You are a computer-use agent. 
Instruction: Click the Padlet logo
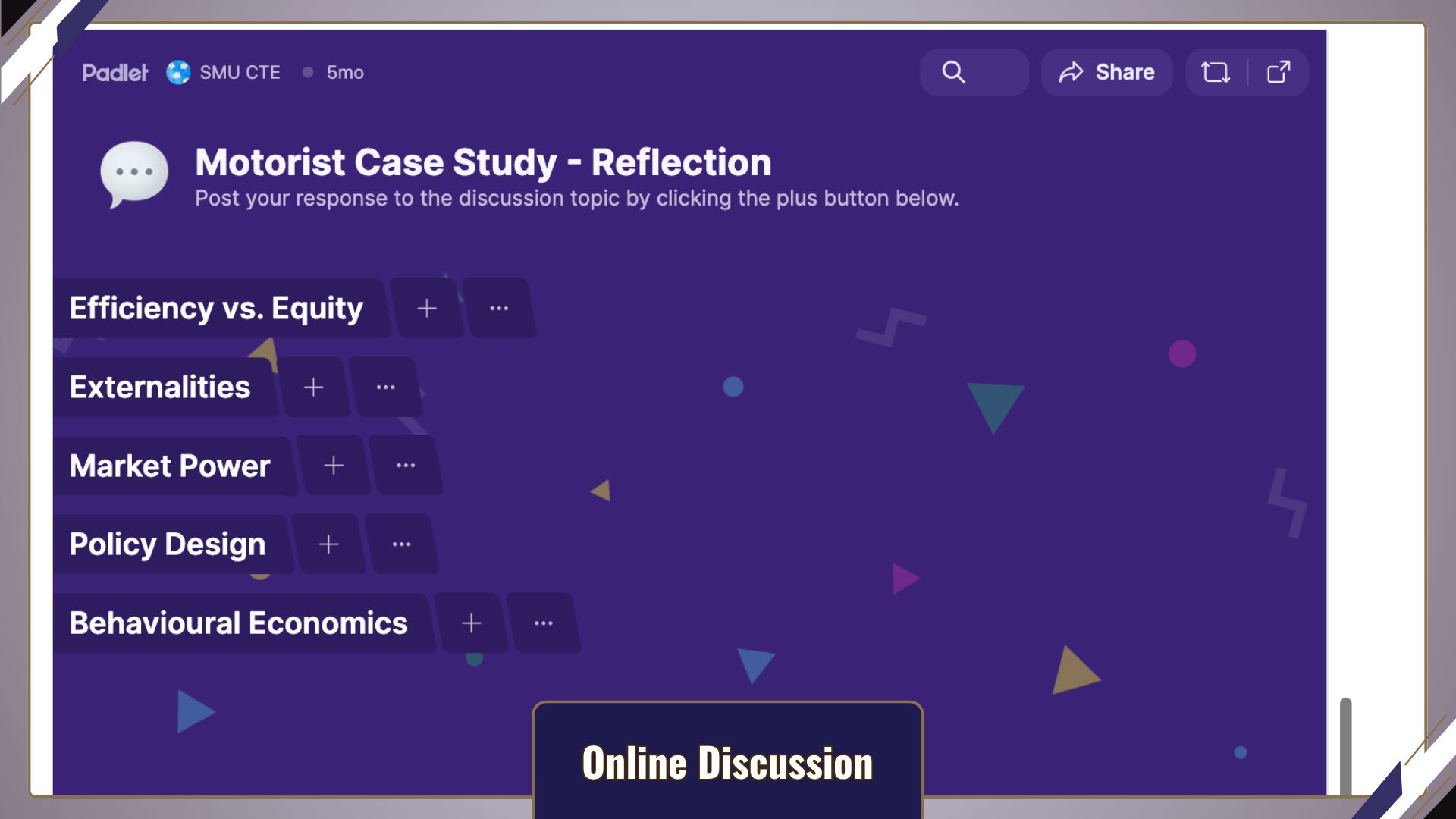point(115,73)
